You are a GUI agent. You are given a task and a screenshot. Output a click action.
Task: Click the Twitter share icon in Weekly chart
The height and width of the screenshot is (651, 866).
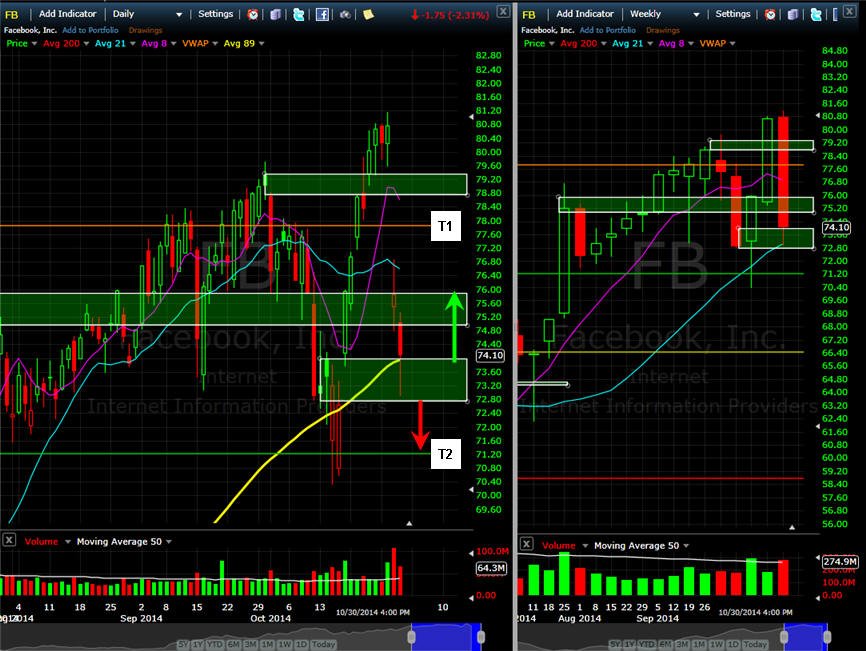pos(816,14)
